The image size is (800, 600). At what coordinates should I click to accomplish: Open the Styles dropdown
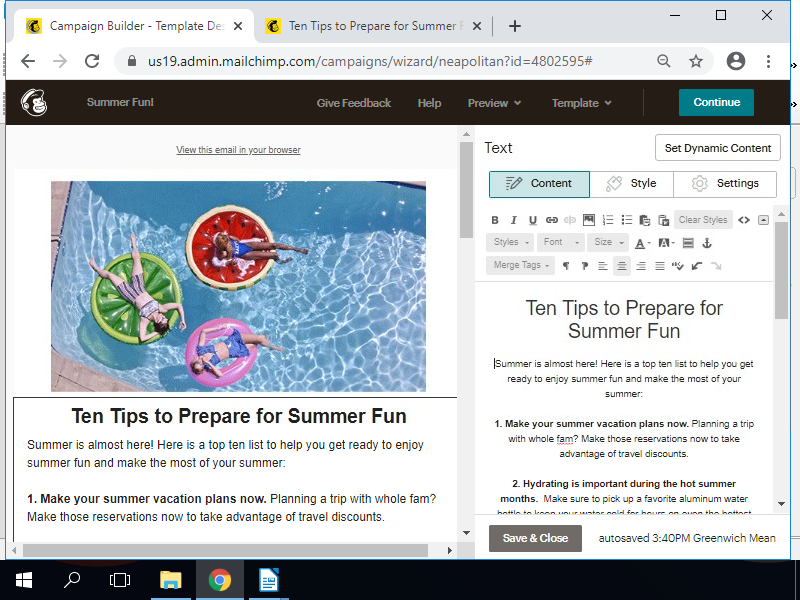click(x=510, y=242)
